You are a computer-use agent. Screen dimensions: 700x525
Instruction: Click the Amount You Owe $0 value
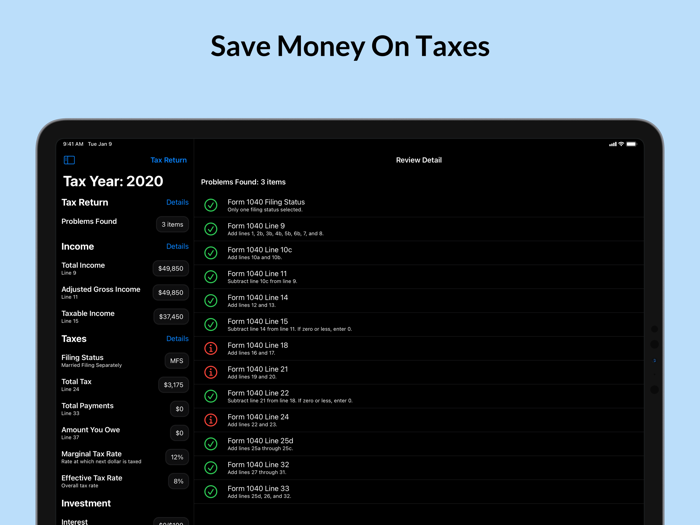(x=179, y=433)
